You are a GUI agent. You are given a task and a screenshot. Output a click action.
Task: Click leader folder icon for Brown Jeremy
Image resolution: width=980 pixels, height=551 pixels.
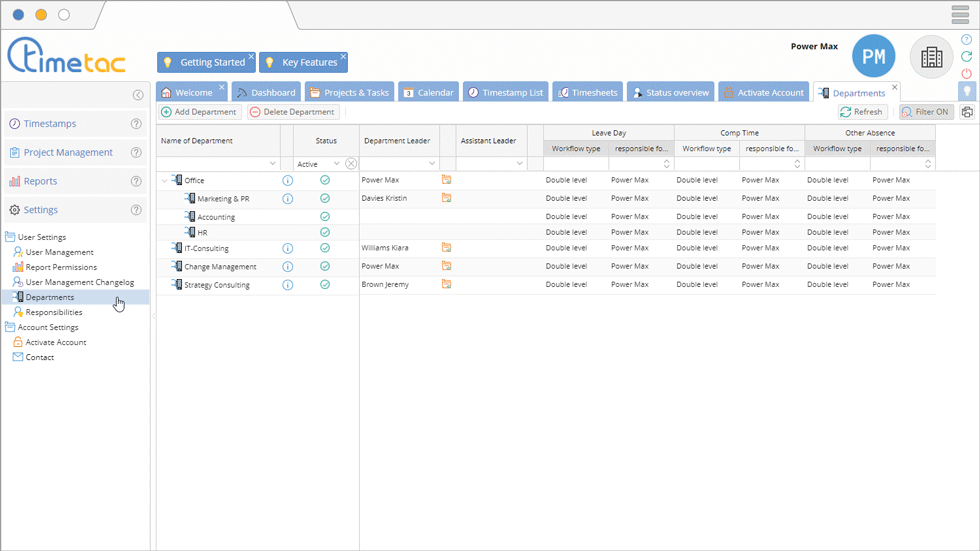[446, 284]
